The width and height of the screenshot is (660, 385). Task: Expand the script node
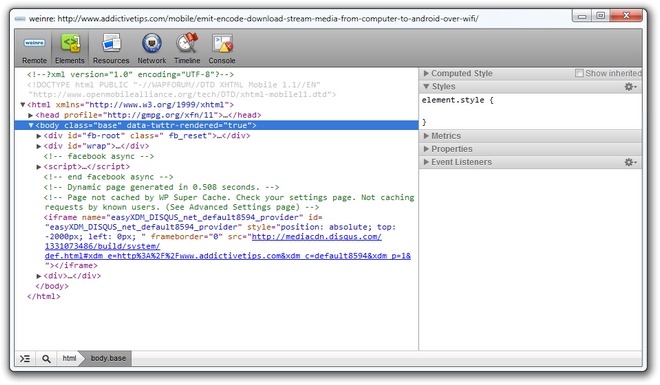point(39,167)
